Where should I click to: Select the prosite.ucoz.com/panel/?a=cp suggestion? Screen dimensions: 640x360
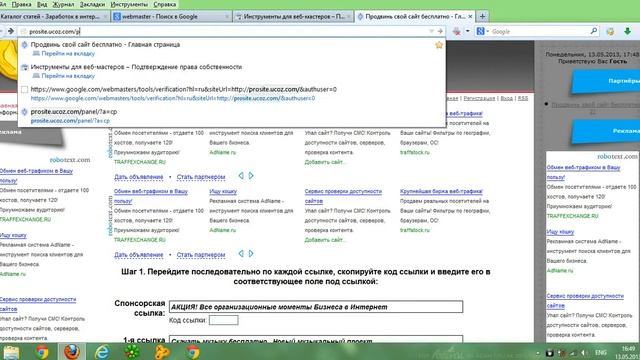pos(231,116)
